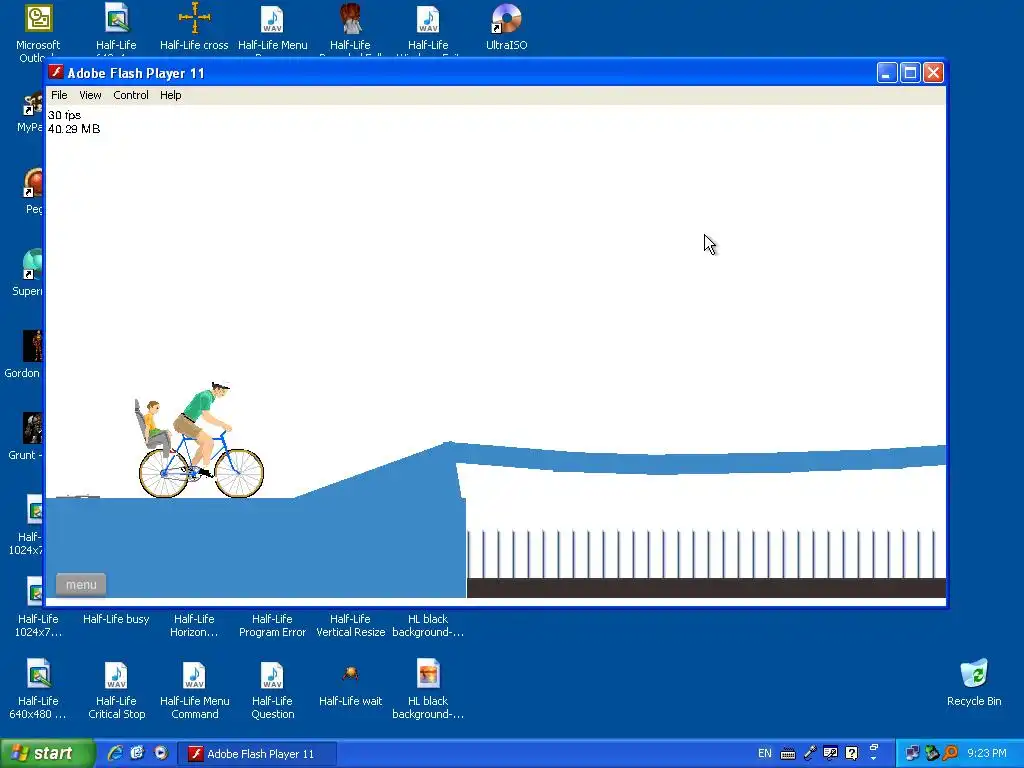Select the Half-Life Vertical Resize desktop label
The height and width of the screenshot is (768, 1024).
point(351,626)
